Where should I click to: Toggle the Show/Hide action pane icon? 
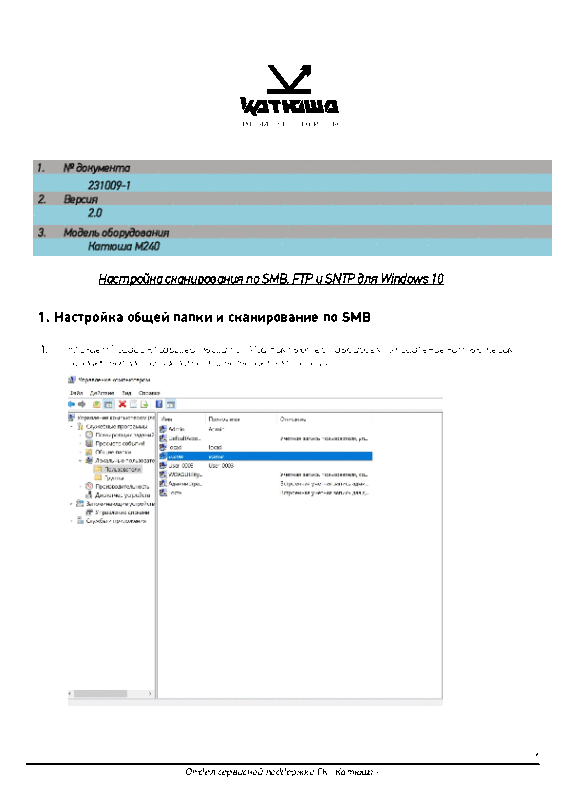(170, 404)
